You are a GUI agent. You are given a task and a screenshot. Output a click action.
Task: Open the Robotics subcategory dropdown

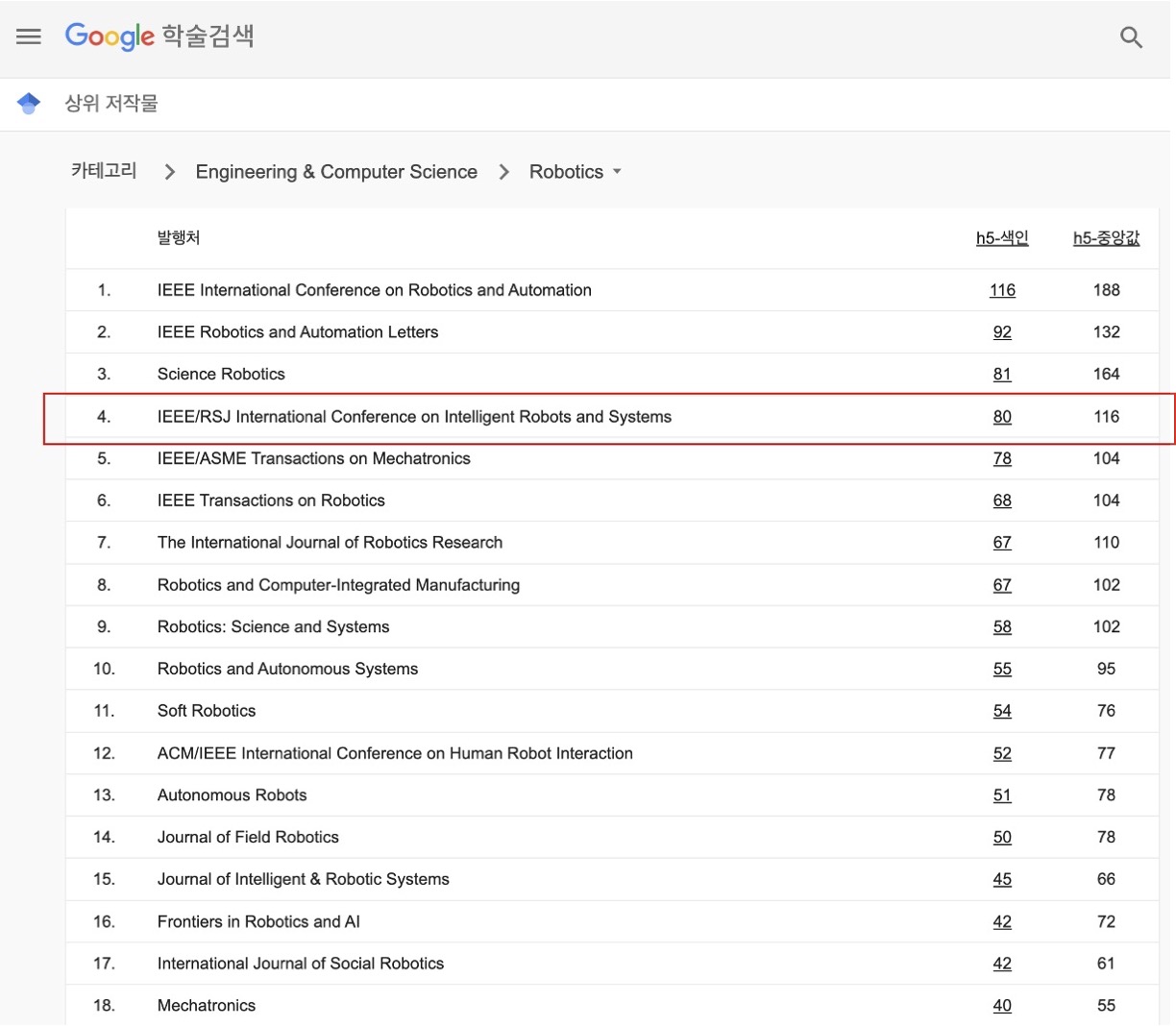[x=574, y=171]
